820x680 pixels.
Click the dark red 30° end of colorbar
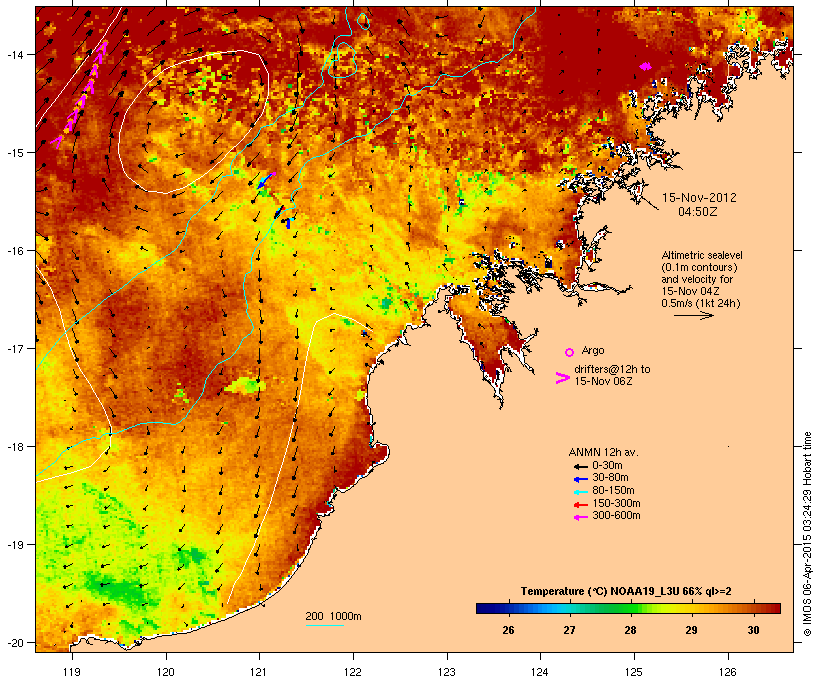pos(774,608)
